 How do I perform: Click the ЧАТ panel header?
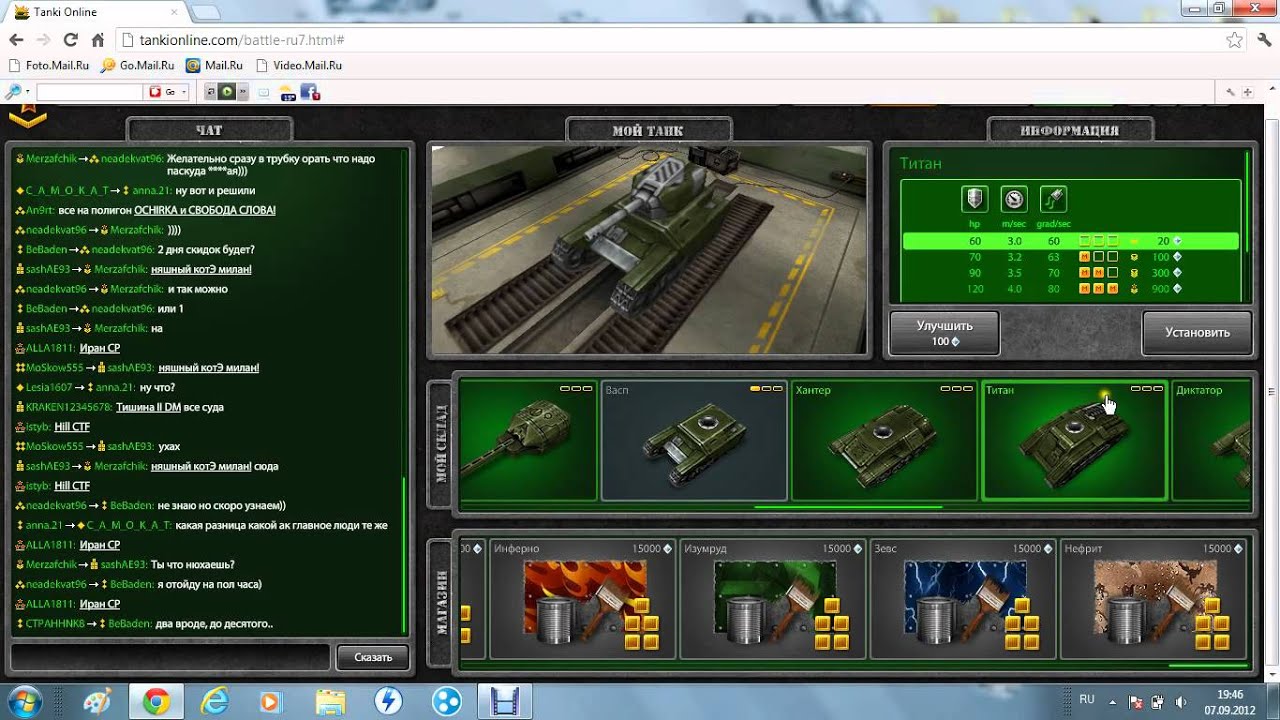tap(210, 130)
